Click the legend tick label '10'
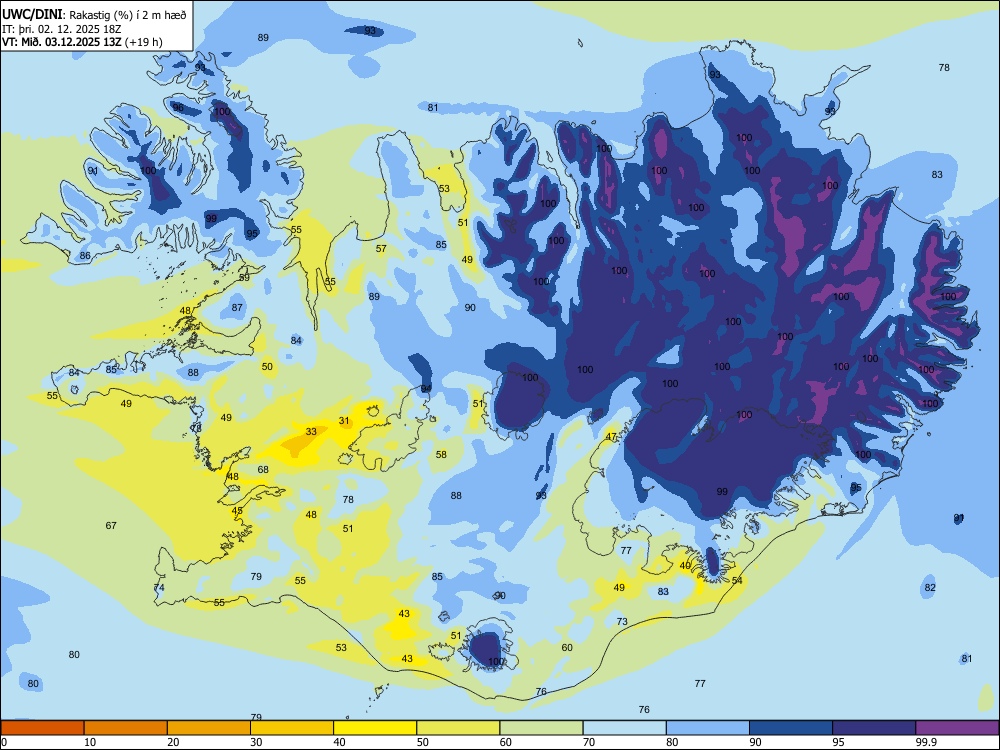Viewport: 1000px width, 750px height. [x=90, y=742]
